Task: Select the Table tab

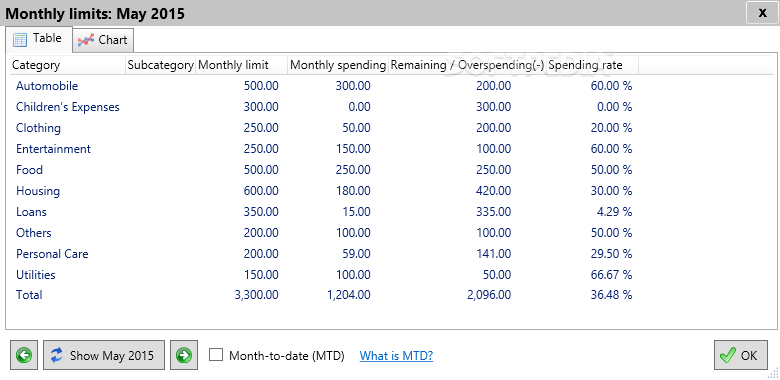Action: click(38, 39)
